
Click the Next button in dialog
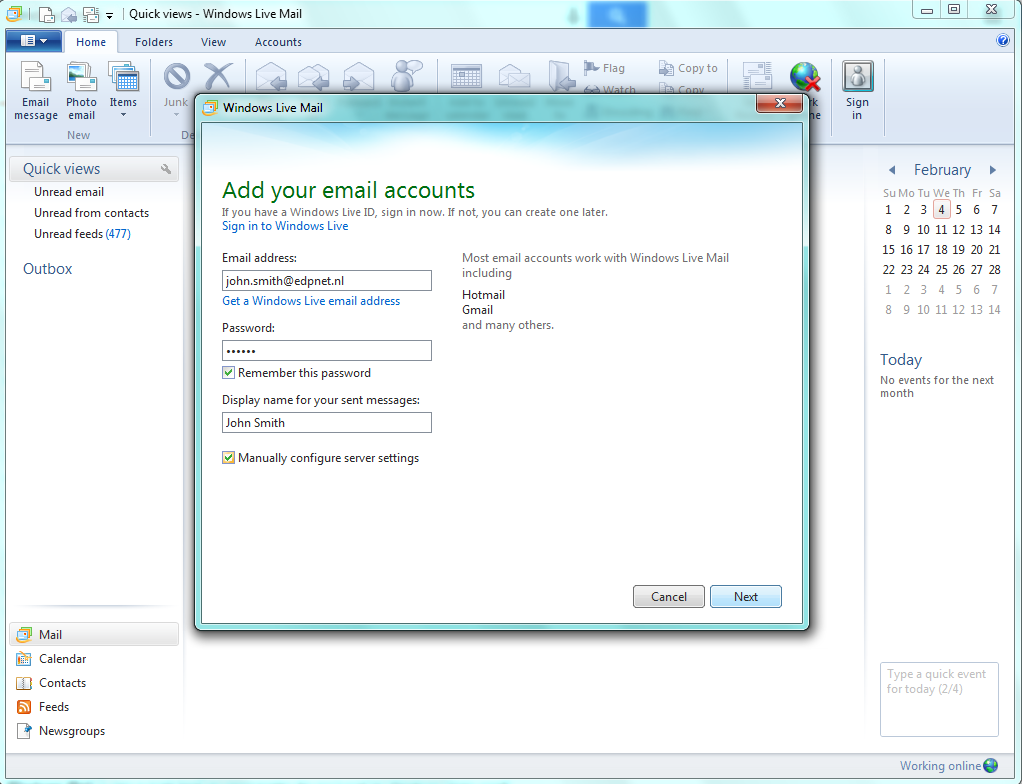tap(746, 596)
